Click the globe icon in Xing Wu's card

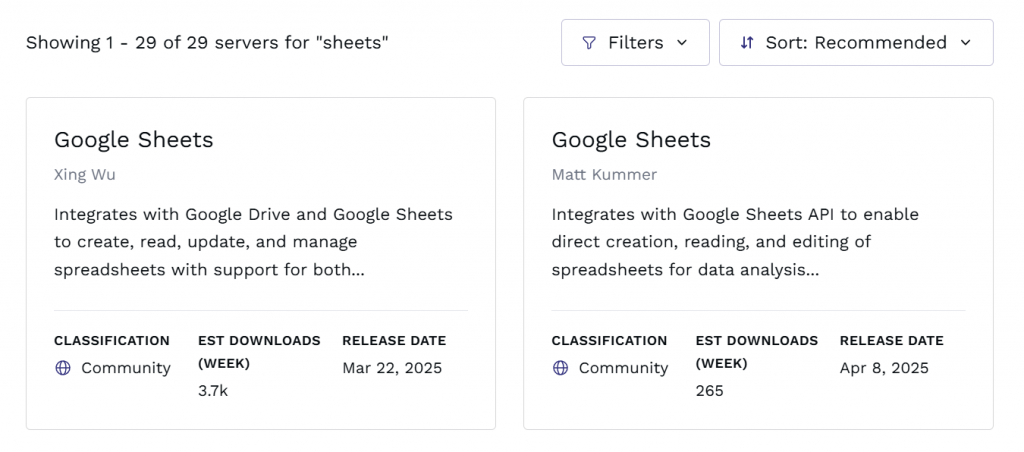[x=63, y=368]
